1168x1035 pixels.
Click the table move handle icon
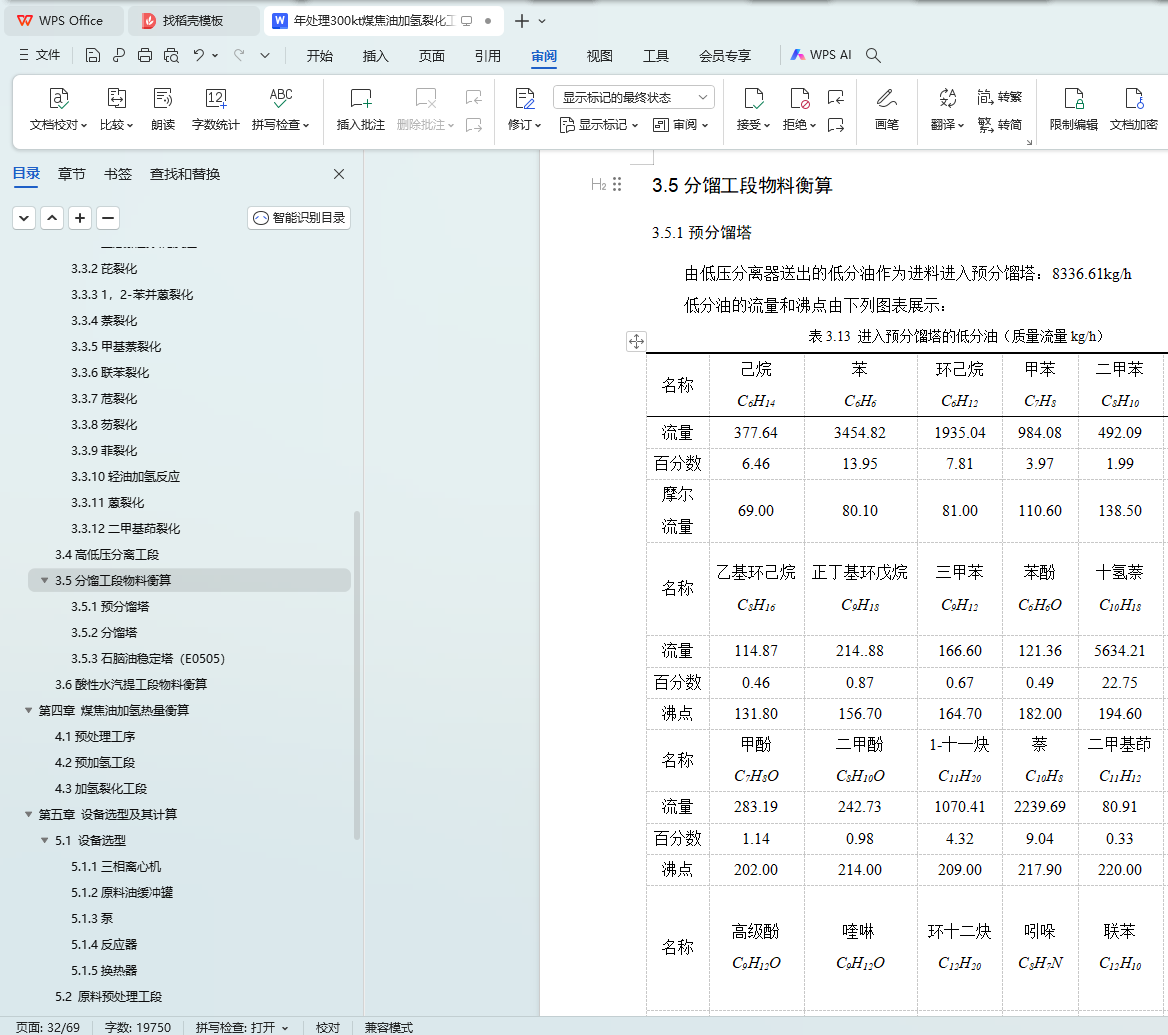click(636, 341)
